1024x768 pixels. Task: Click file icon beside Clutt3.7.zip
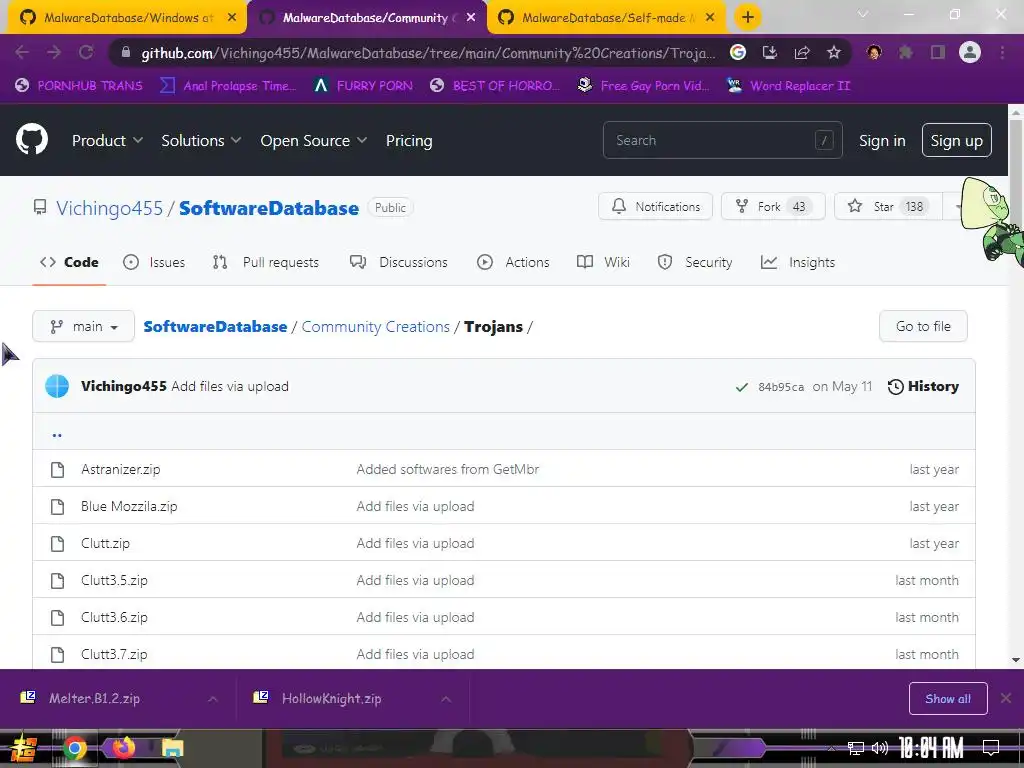(57, 654)
